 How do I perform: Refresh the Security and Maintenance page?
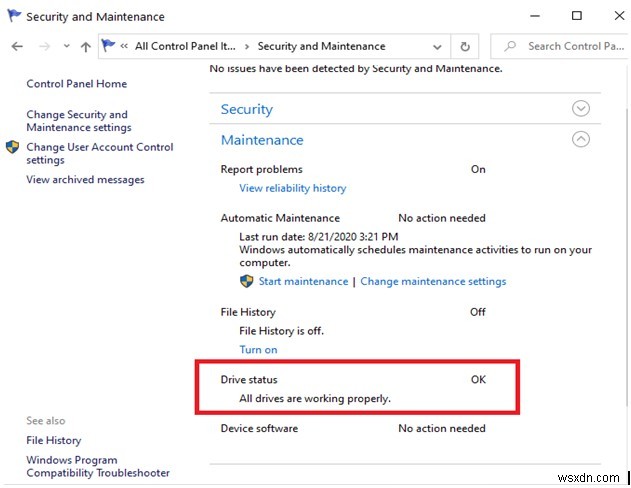(465, 47)
